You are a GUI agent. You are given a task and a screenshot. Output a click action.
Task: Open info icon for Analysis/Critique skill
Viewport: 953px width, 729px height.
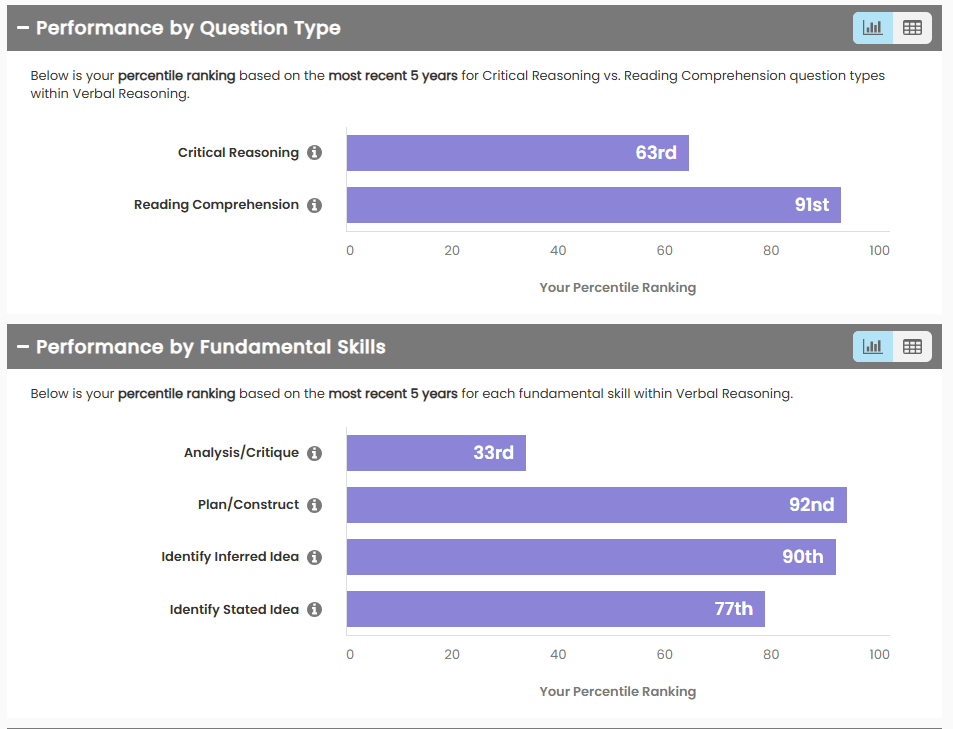pyautogui.click(x=314, y=453)
